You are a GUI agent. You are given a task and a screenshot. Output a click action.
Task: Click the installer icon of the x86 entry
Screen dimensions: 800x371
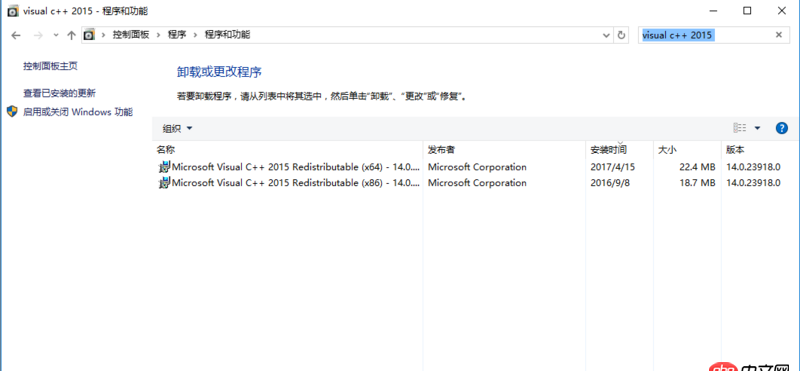(164, 183)
